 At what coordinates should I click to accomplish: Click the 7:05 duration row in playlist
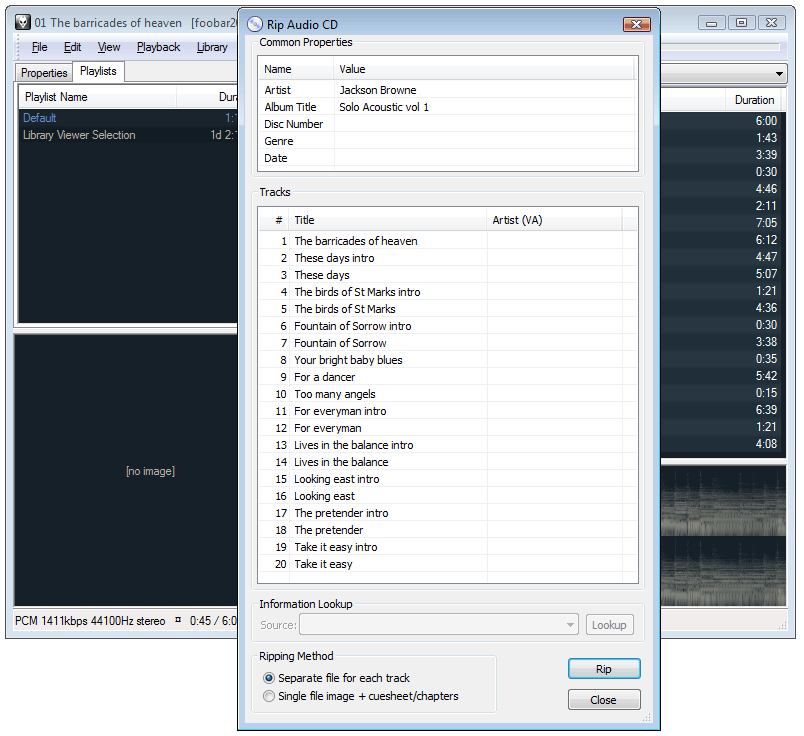[723, 223]
